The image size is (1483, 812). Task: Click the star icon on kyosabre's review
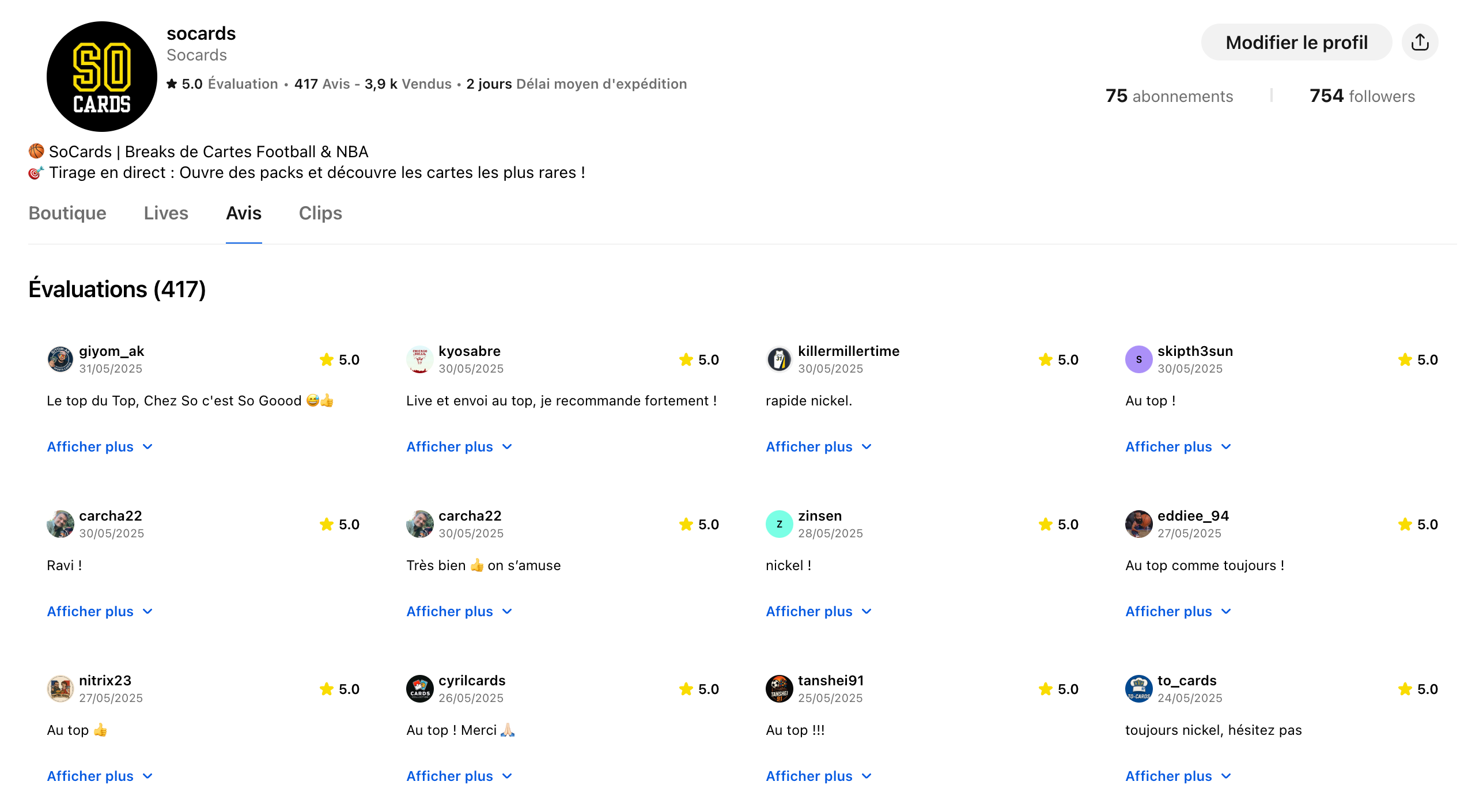point(686,359)
